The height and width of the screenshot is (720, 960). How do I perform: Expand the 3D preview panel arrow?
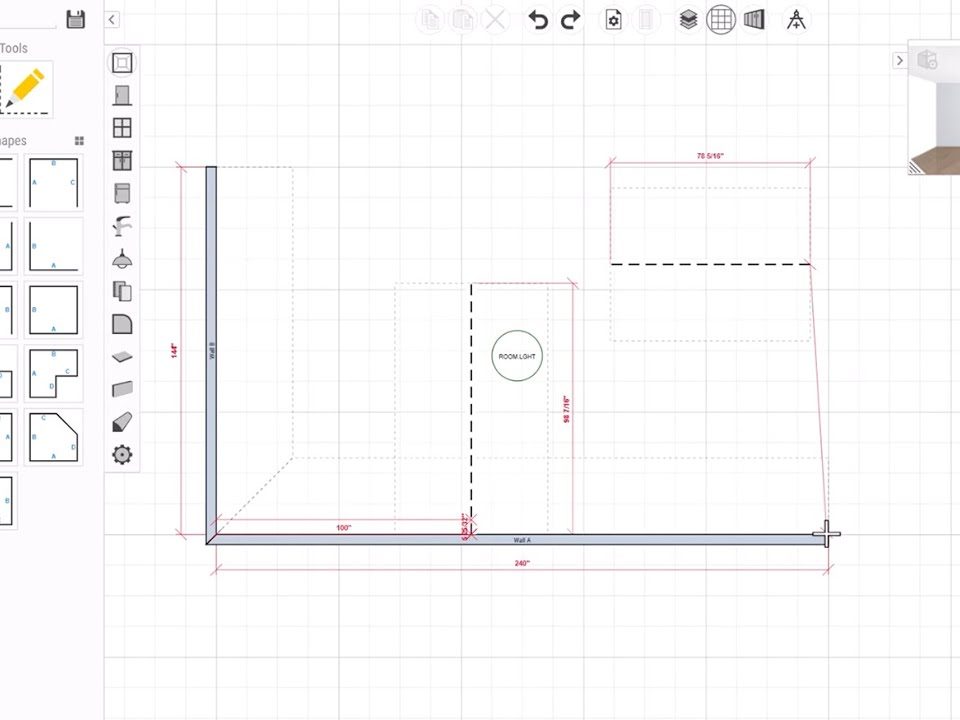(899, 61)
